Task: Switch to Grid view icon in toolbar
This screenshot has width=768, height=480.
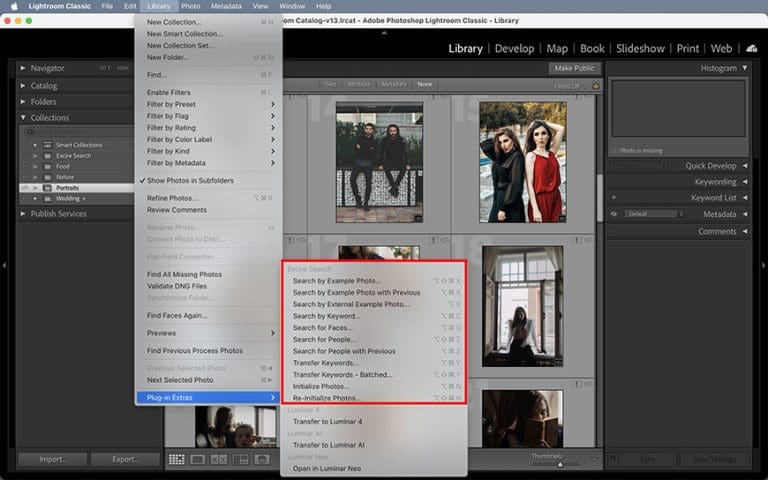Action: click(x=176, y=459)
